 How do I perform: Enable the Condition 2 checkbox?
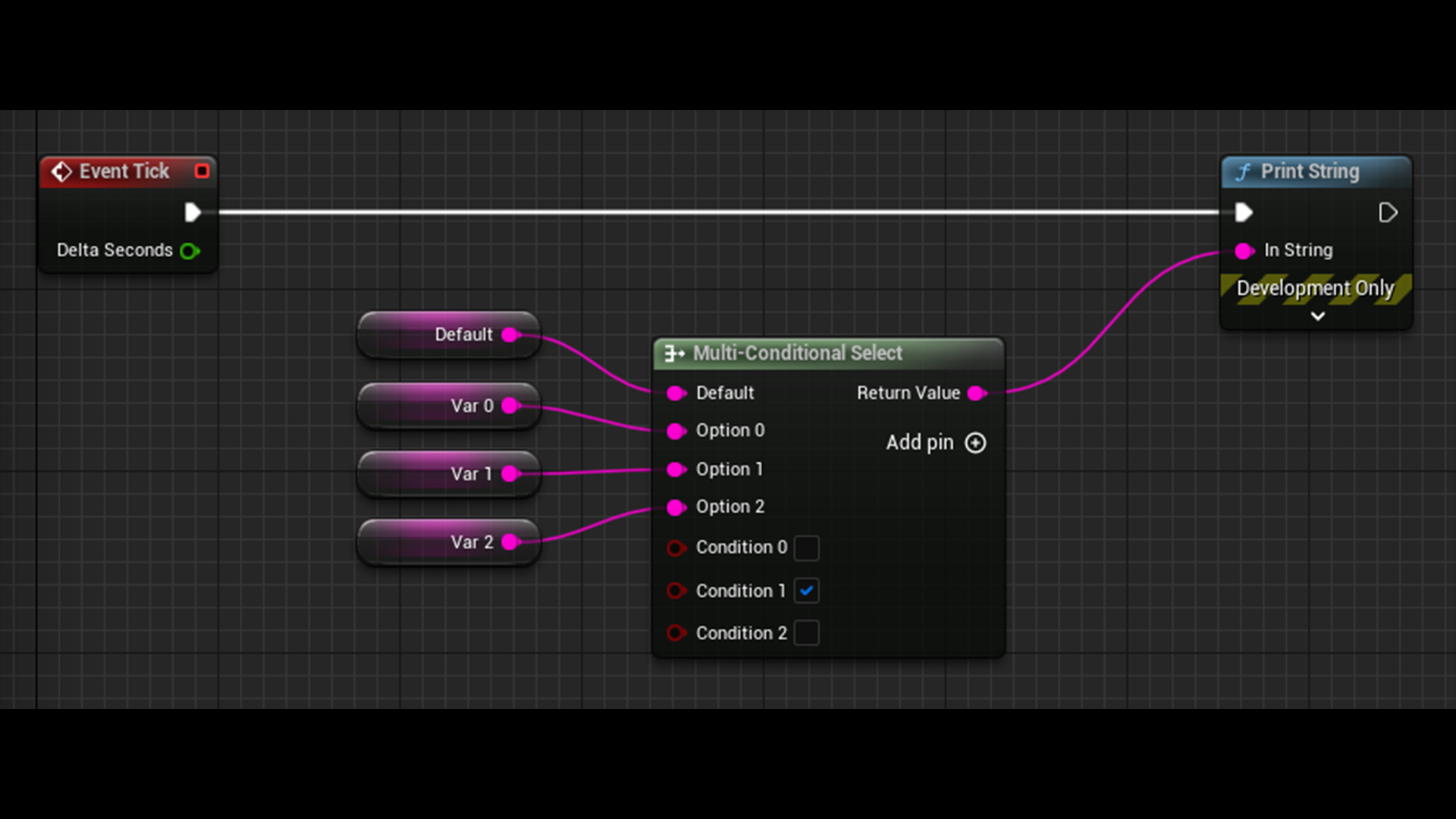[x=808, y=633]
